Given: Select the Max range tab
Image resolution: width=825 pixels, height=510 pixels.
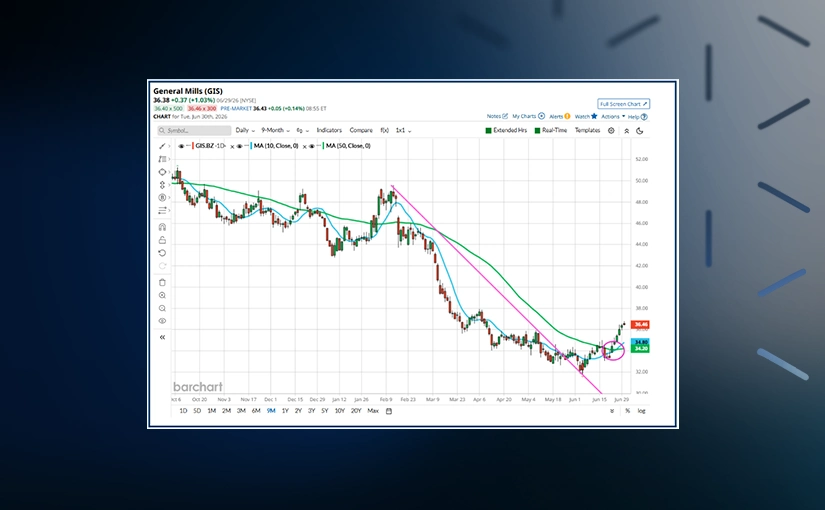Looking at the screenshot, I should pyautogui.click(x=373, y=411).
